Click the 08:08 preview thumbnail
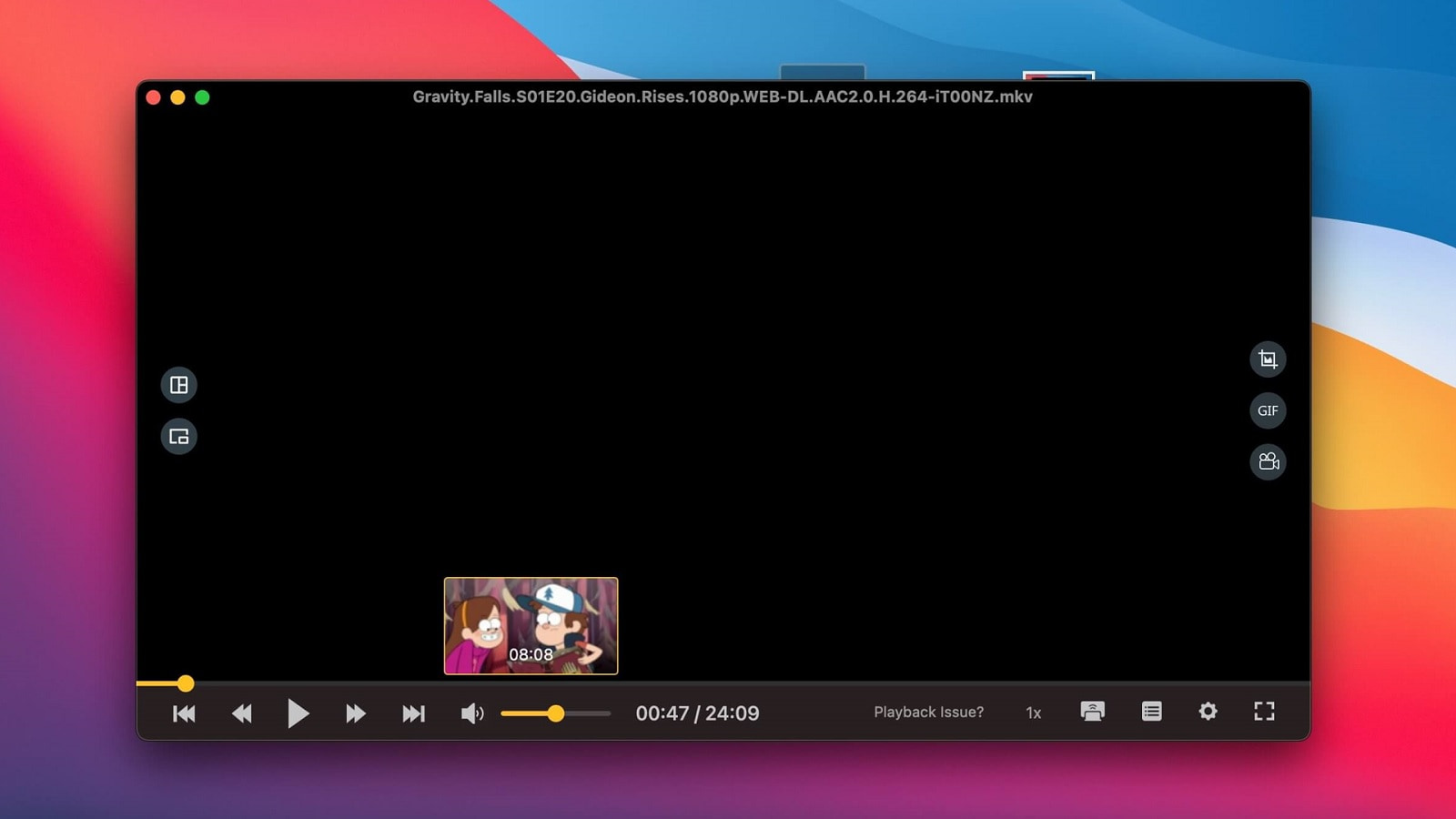 [x=531, y=626]
